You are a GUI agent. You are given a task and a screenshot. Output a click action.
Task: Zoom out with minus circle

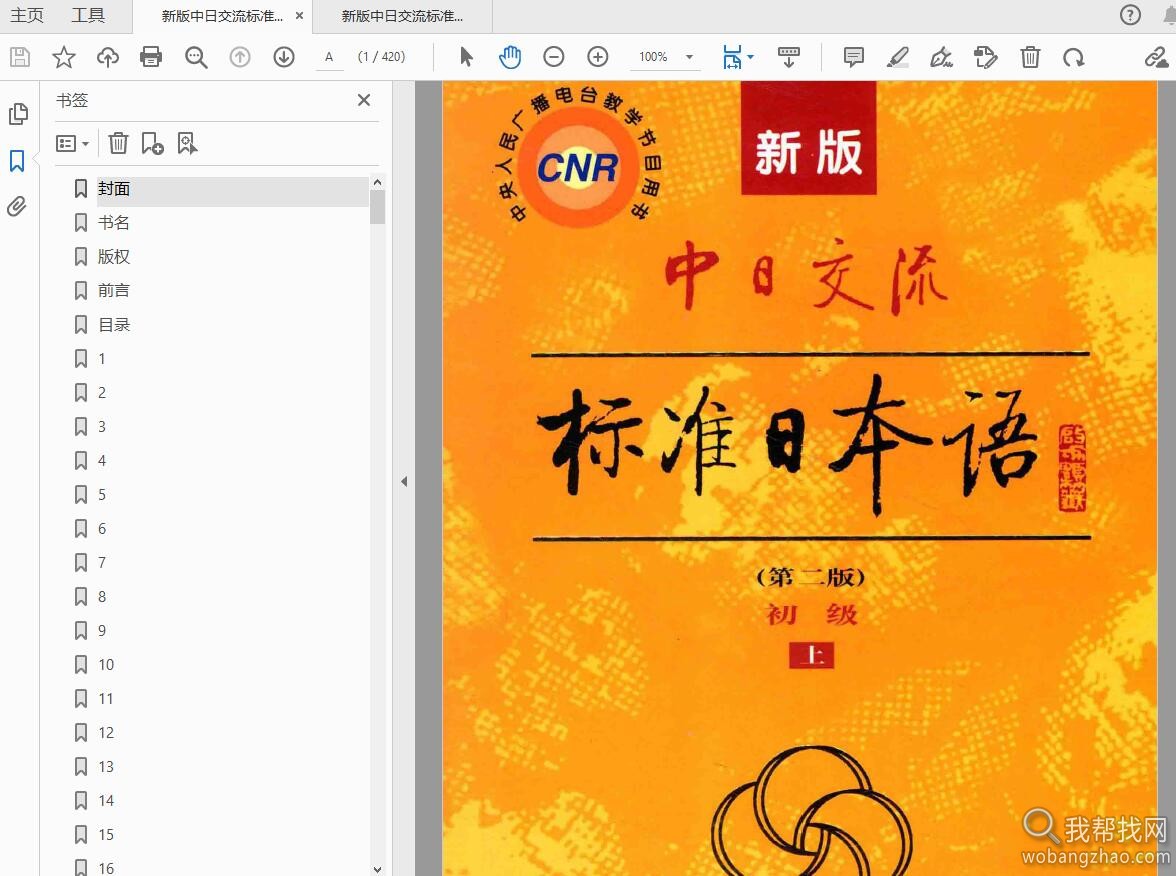click(x=554, y=57)
